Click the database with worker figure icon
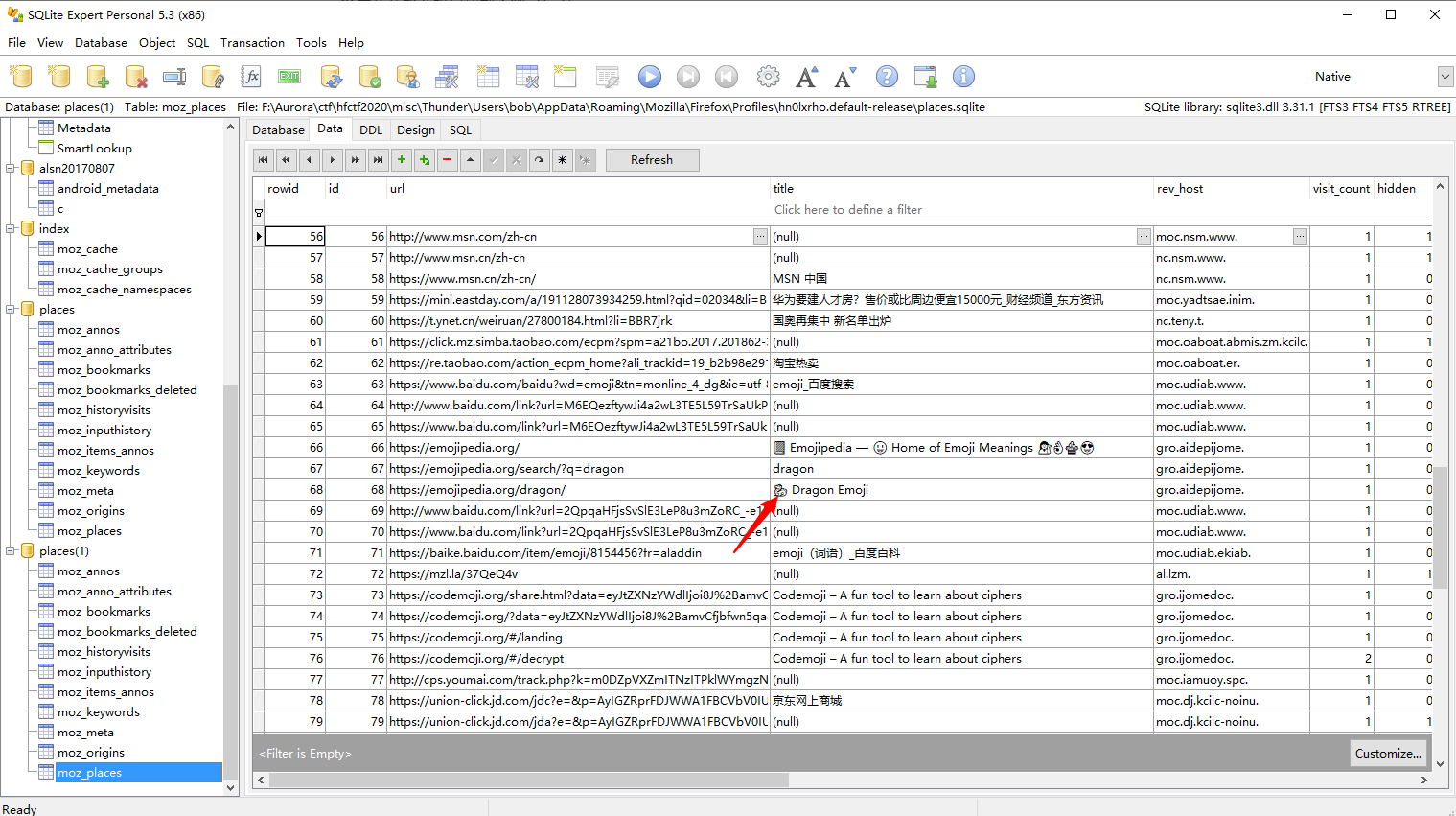This screenshot has height=816, width=1456. click(x=408, y=77)
